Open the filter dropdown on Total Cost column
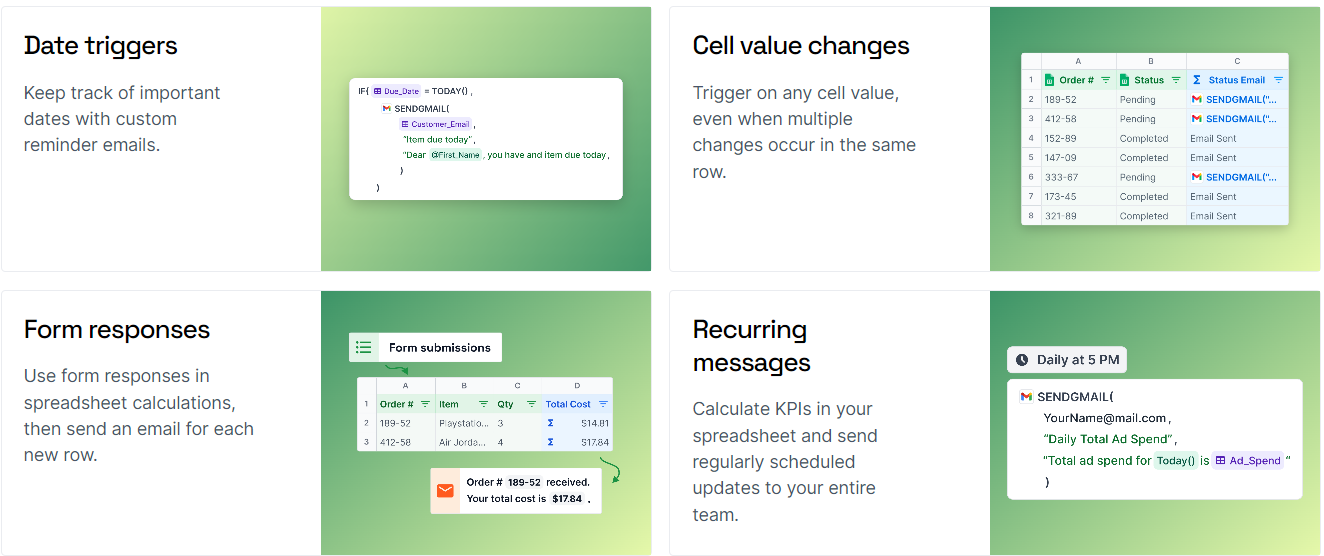This screenshot has width=1324, height=556. [x=603, y=404]
